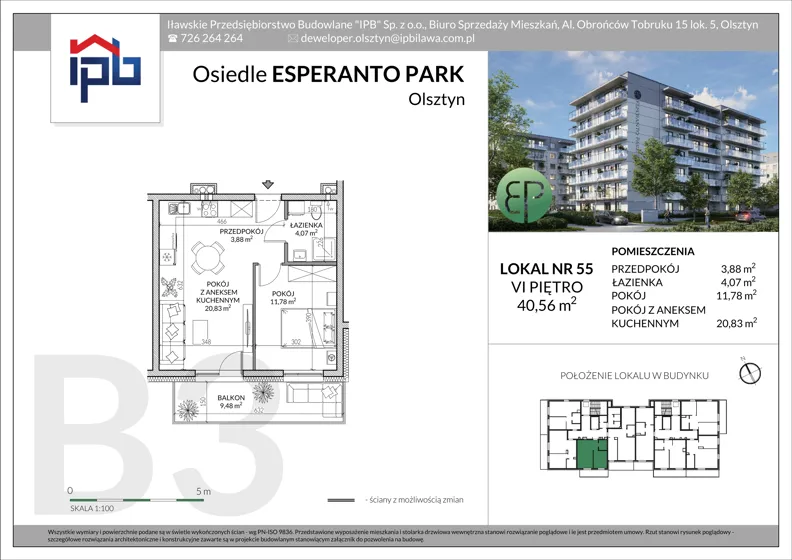Click the phone icon before 726 264 264
Image resolution: width=792 pixels, height=560 pixels.
click(172, 38)
